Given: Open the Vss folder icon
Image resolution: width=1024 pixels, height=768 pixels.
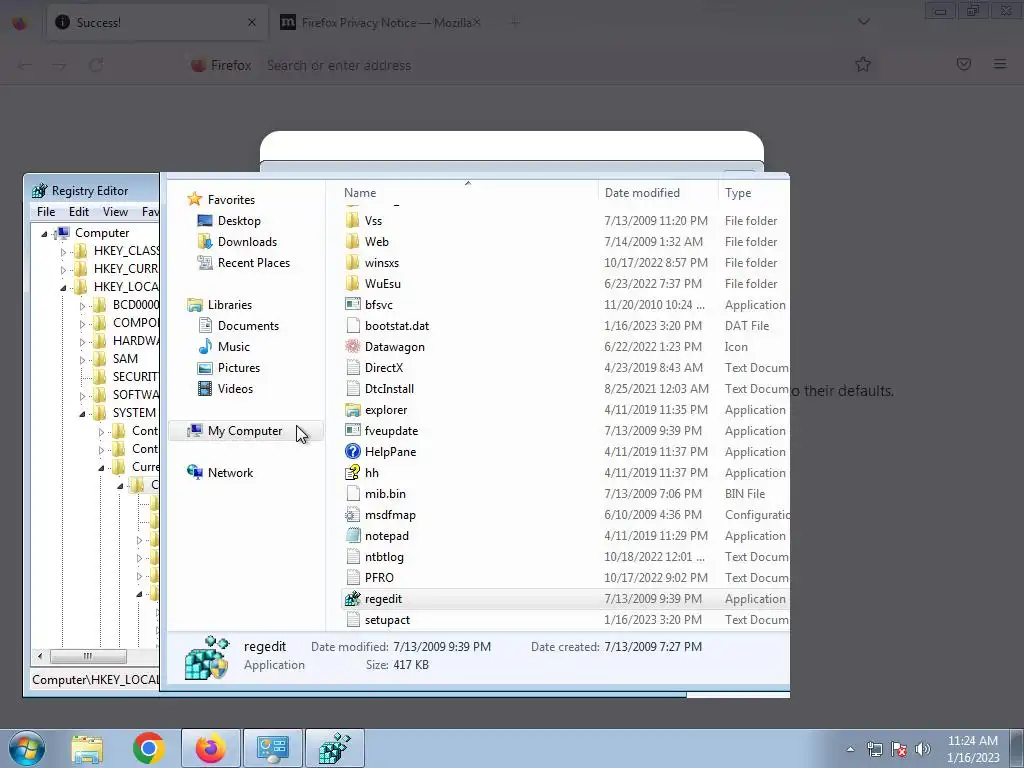Looking at the screenshot, I should coord(353,221).
